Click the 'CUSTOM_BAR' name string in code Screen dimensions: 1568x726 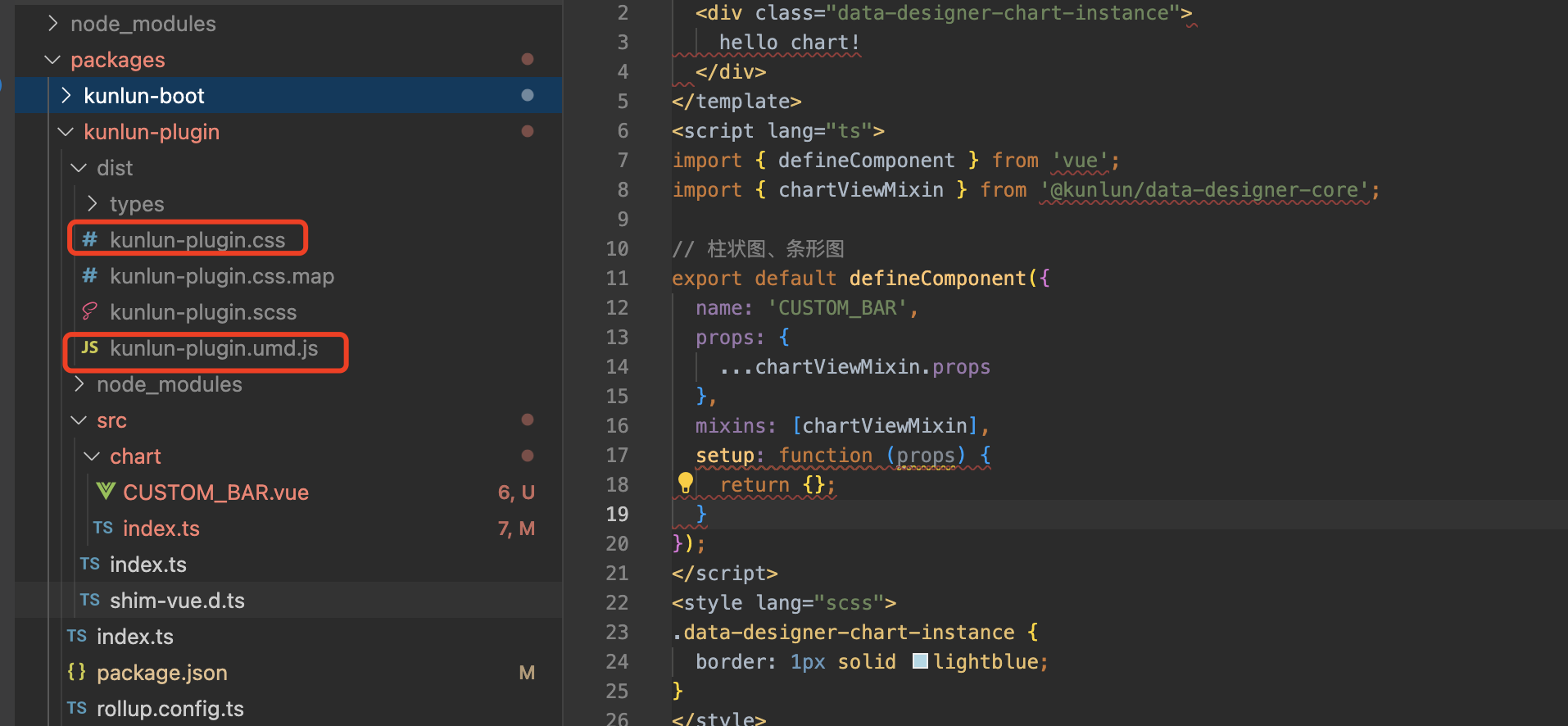[x=837, y=308]
